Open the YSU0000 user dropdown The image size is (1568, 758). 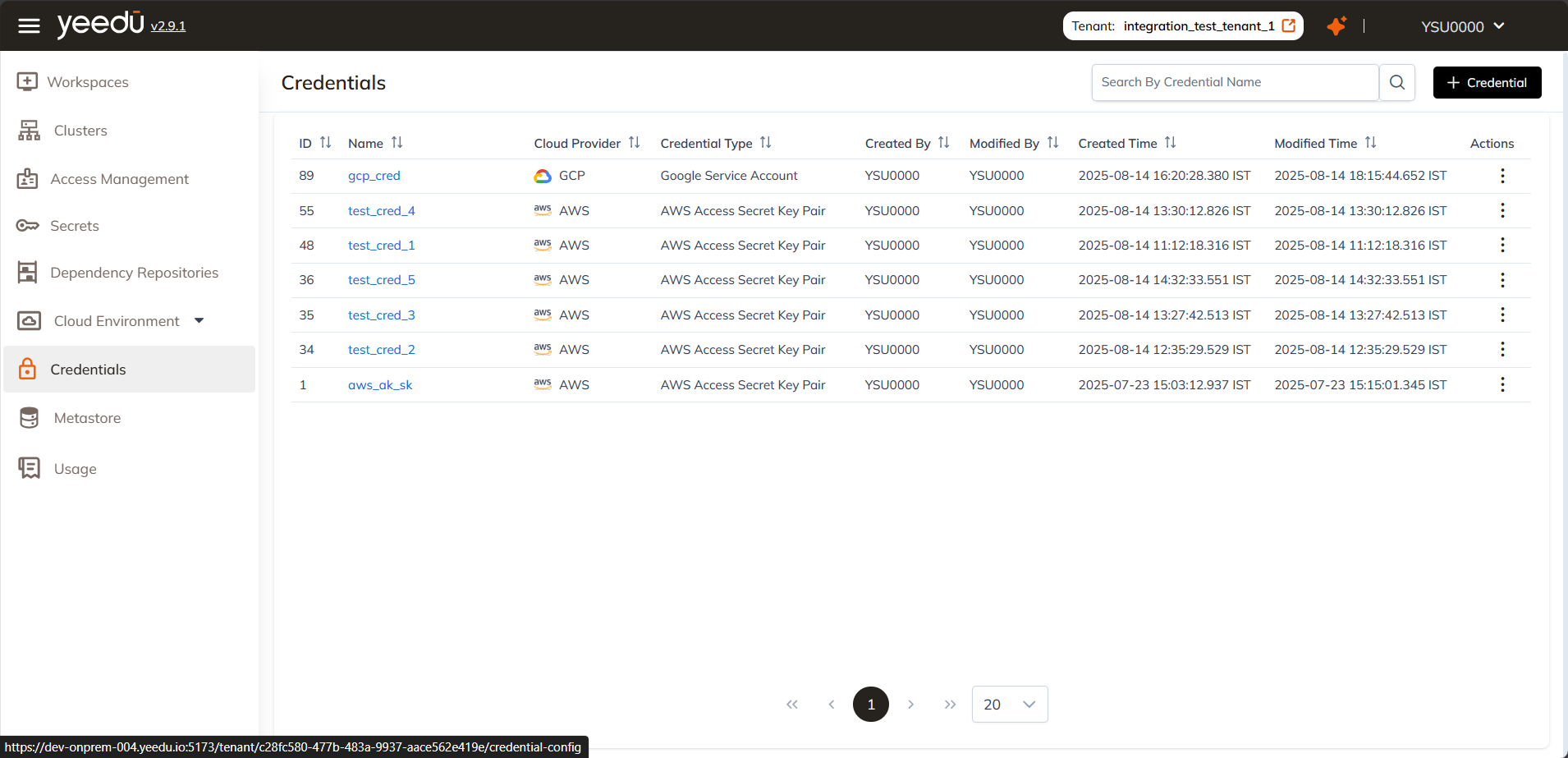pos(1462,26)
